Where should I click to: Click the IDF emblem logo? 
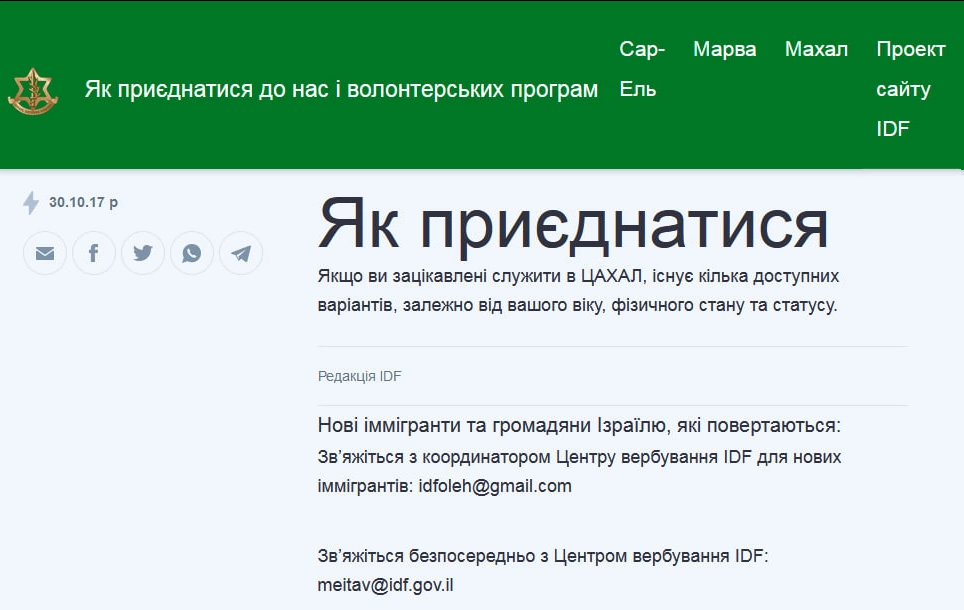[x=33, y=91]
